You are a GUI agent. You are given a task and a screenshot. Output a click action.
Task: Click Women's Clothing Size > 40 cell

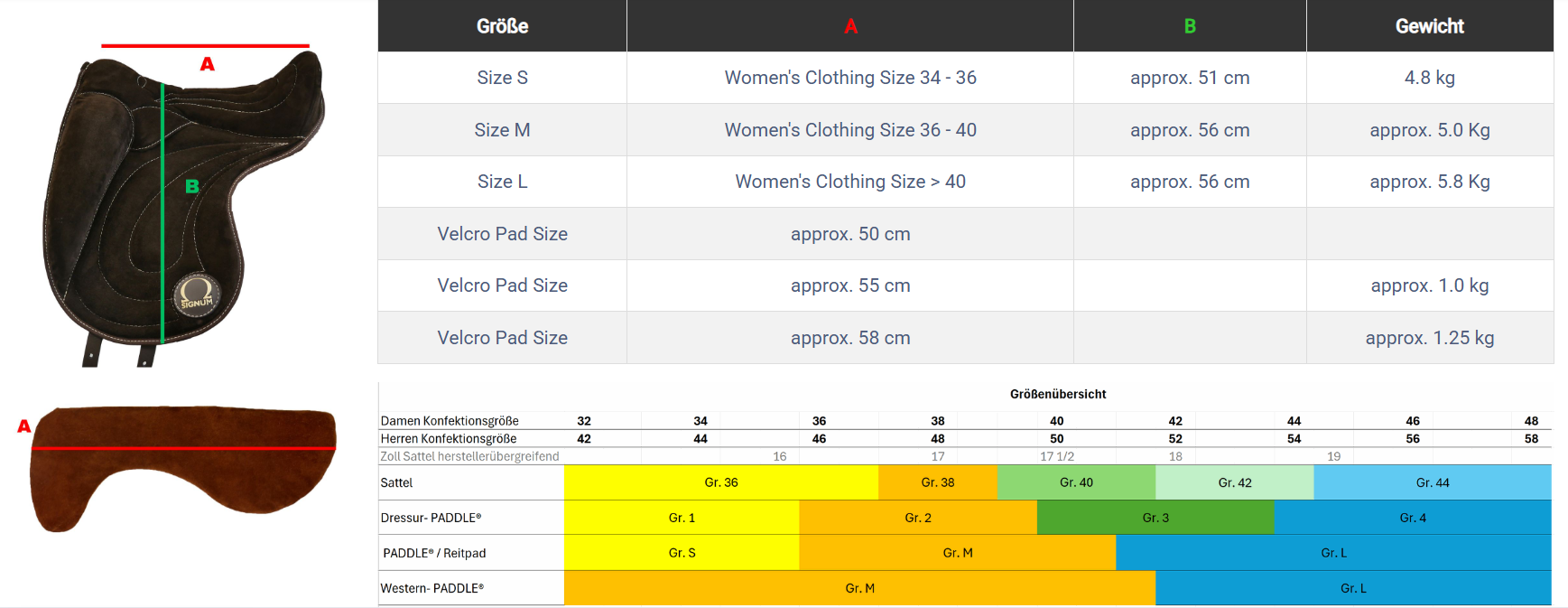pos(849,182)
